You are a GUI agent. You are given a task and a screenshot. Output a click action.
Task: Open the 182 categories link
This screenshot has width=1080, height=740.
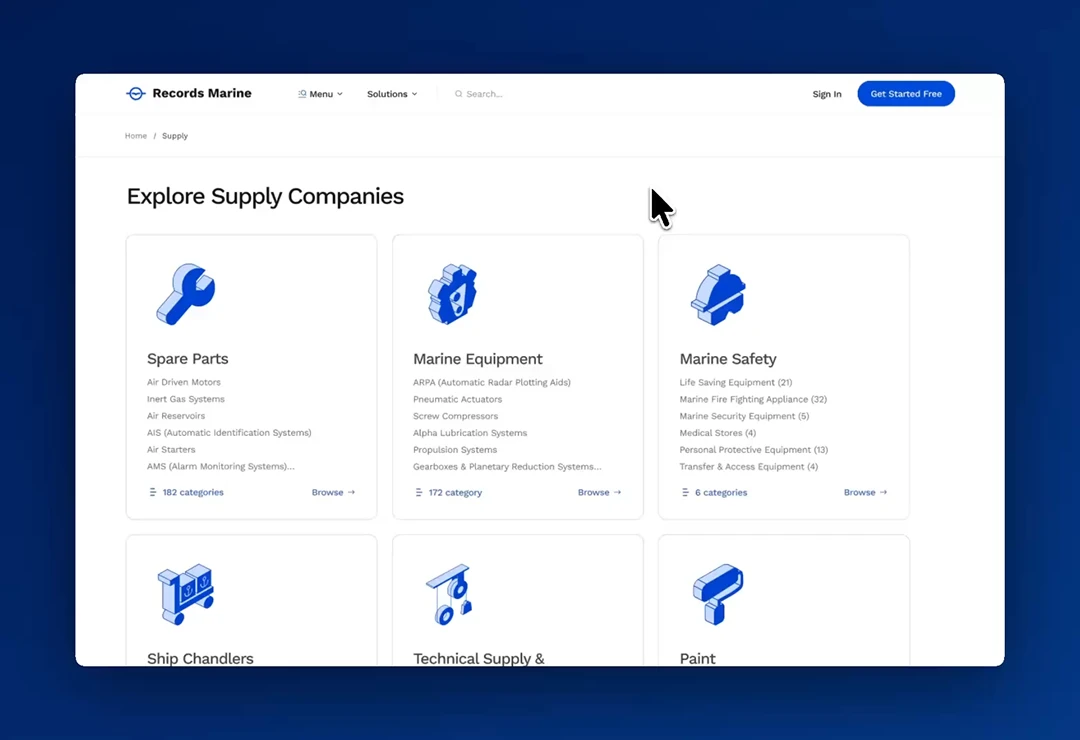point(193,493)
